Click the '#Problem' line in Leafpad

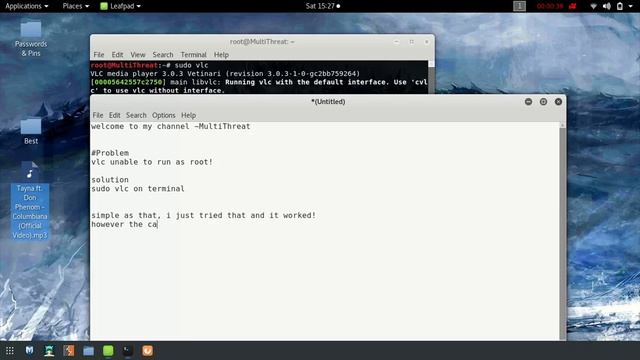click(x=110, y=153)
